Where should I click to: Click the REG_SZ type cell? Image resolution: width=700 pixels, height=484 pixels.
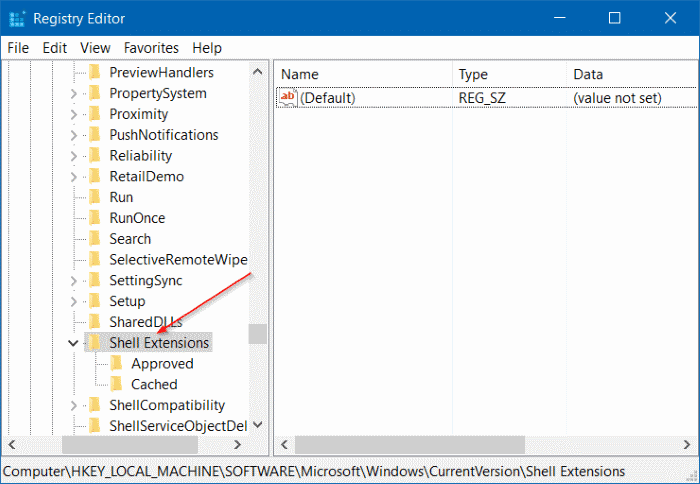tap(482, 98)
